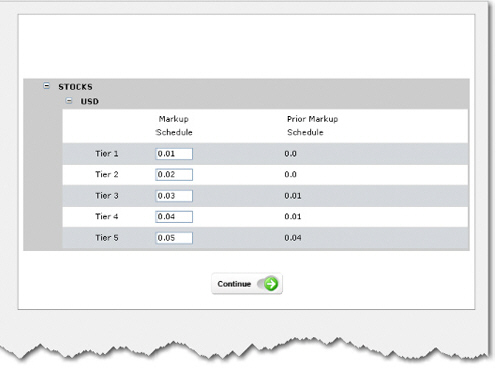Collapse the USD subsection minus icon

[69, 101]
